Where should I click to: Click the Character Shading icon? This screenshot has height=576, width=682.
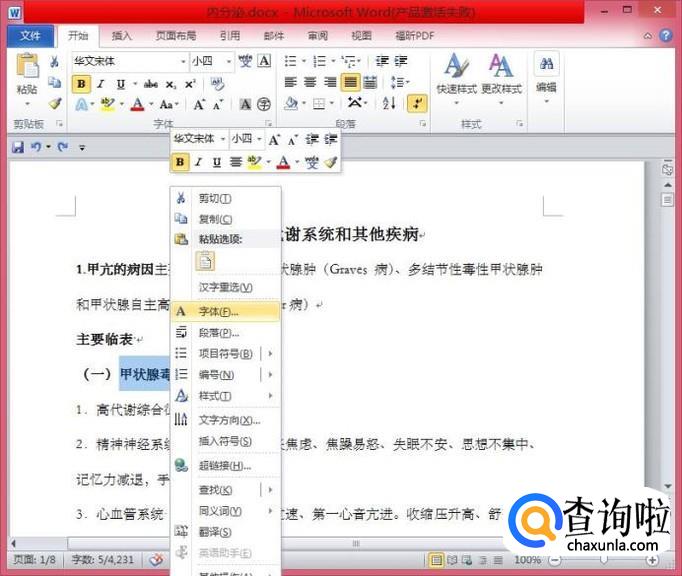(x=245, y=104)
